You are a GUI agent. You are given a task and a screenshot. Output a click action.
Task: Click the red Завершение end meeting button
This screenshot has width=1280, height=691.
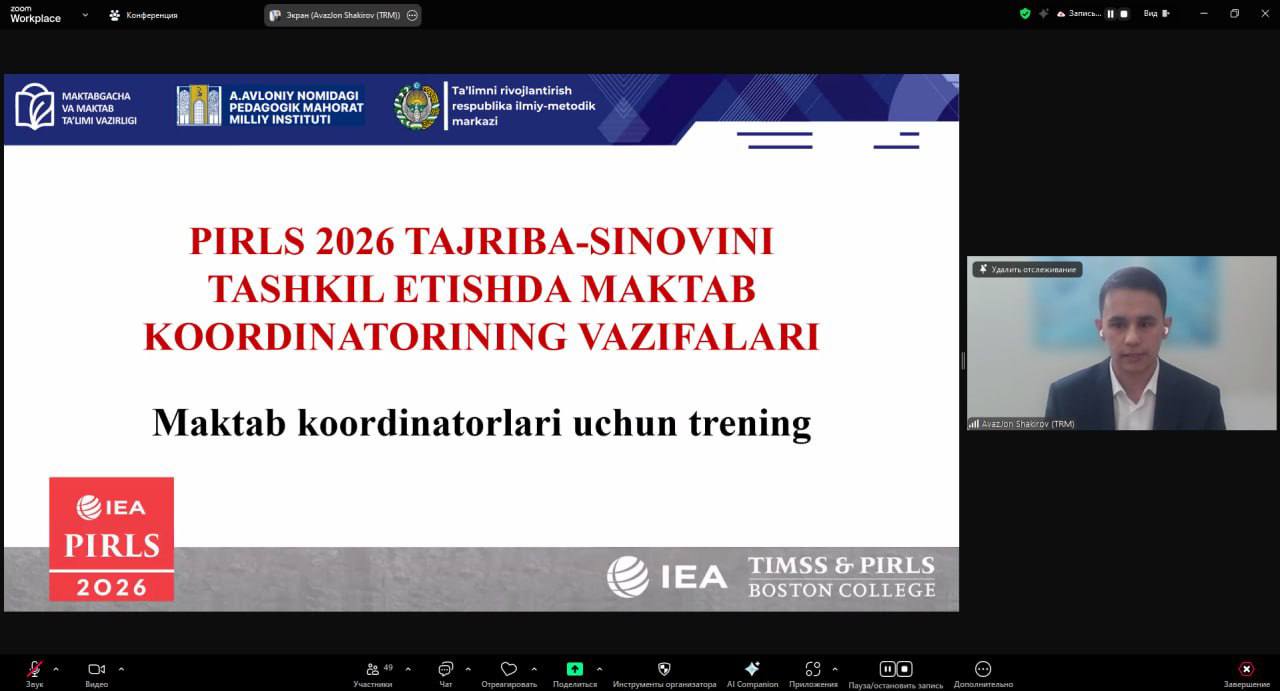click(1246, 669)
